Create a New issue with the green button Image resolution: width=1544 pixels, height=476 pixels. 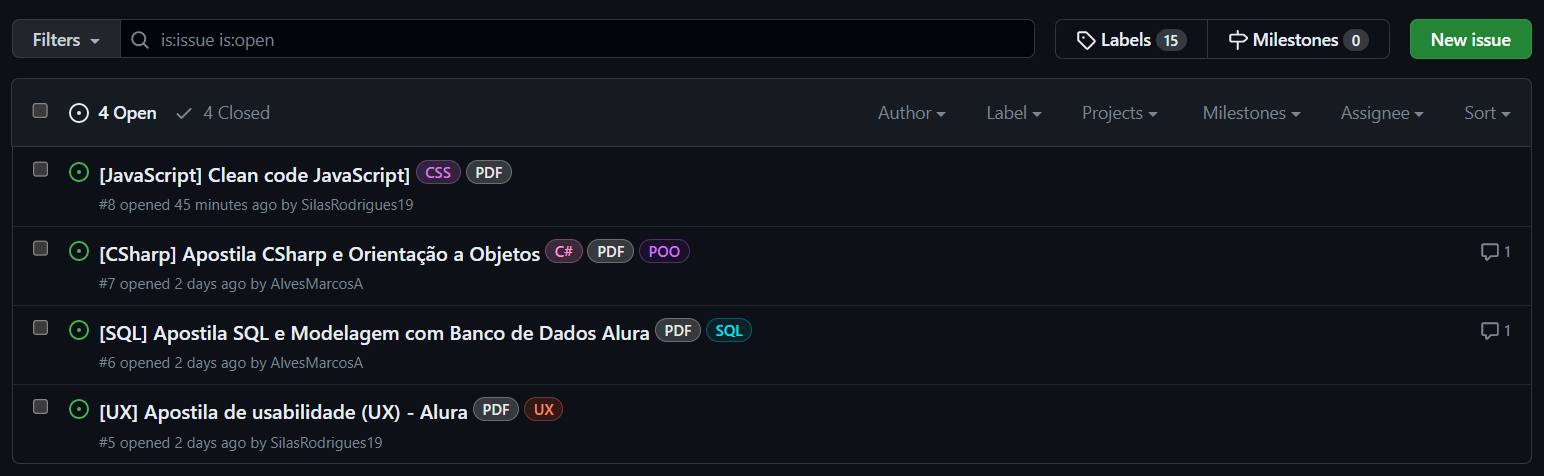point(1470,40)
